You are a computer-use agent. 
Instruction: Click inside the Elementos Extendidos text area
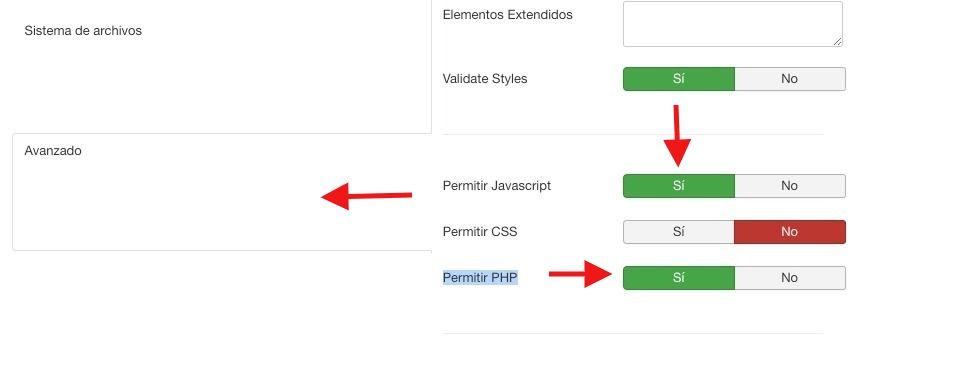[733, 24]
